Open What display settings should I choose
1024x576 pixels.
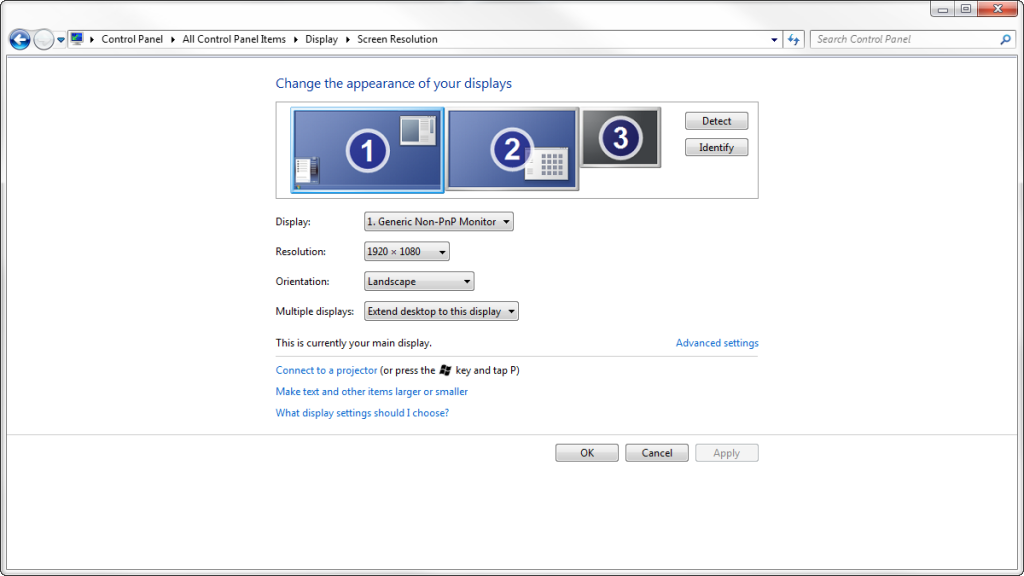point(362,413)
